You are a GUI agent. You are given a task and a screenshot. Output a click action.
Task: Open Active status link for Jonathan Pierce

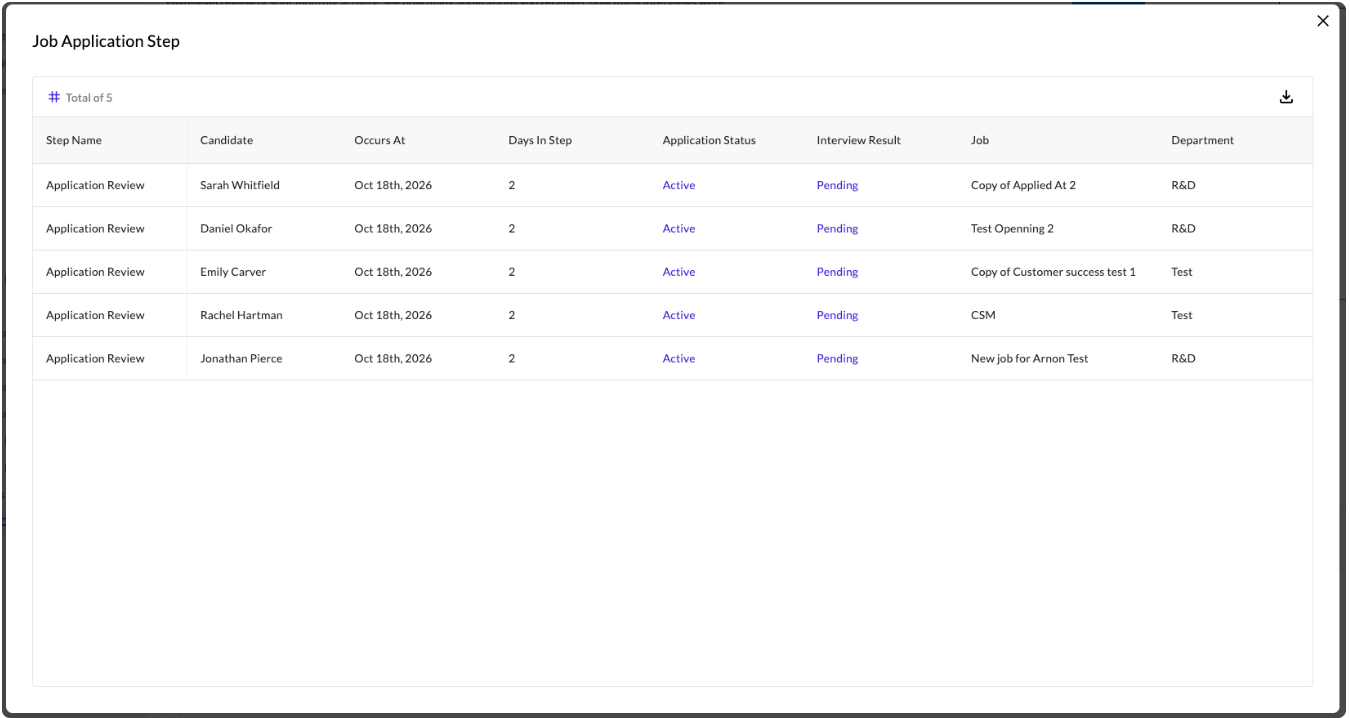(678, 358)
